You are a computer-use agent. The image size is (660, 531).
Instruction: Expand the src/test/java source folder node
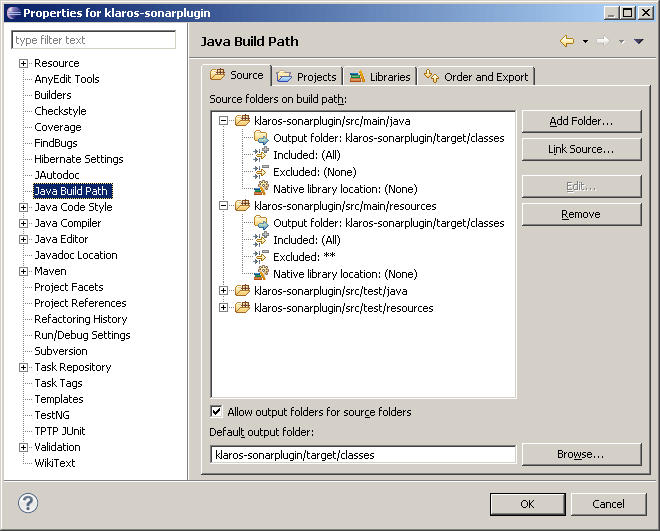point(224,290)
